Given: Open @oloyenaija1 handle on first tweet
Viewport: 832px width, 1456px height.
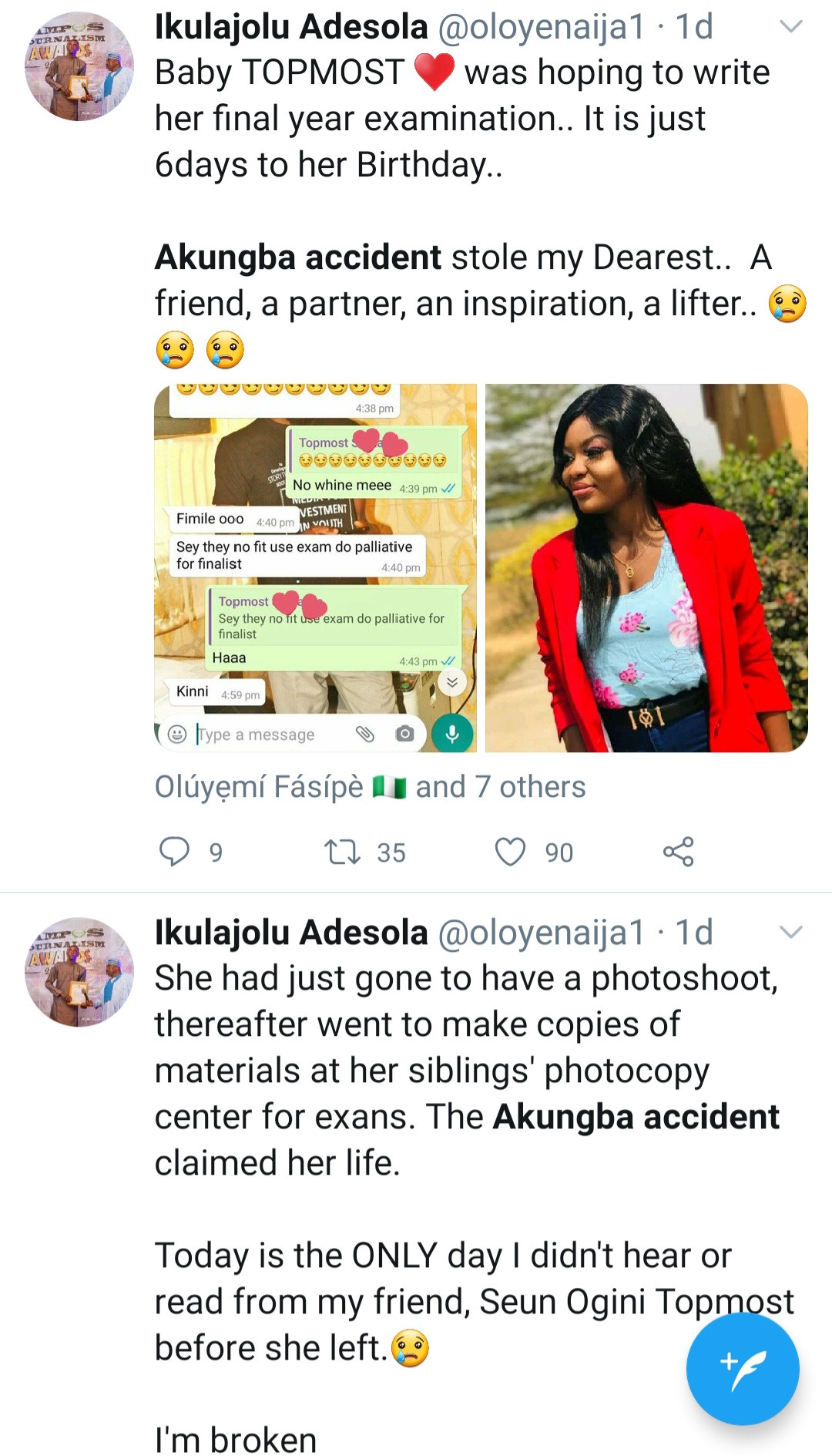Looking at the screenshot, I should [541, 27].
